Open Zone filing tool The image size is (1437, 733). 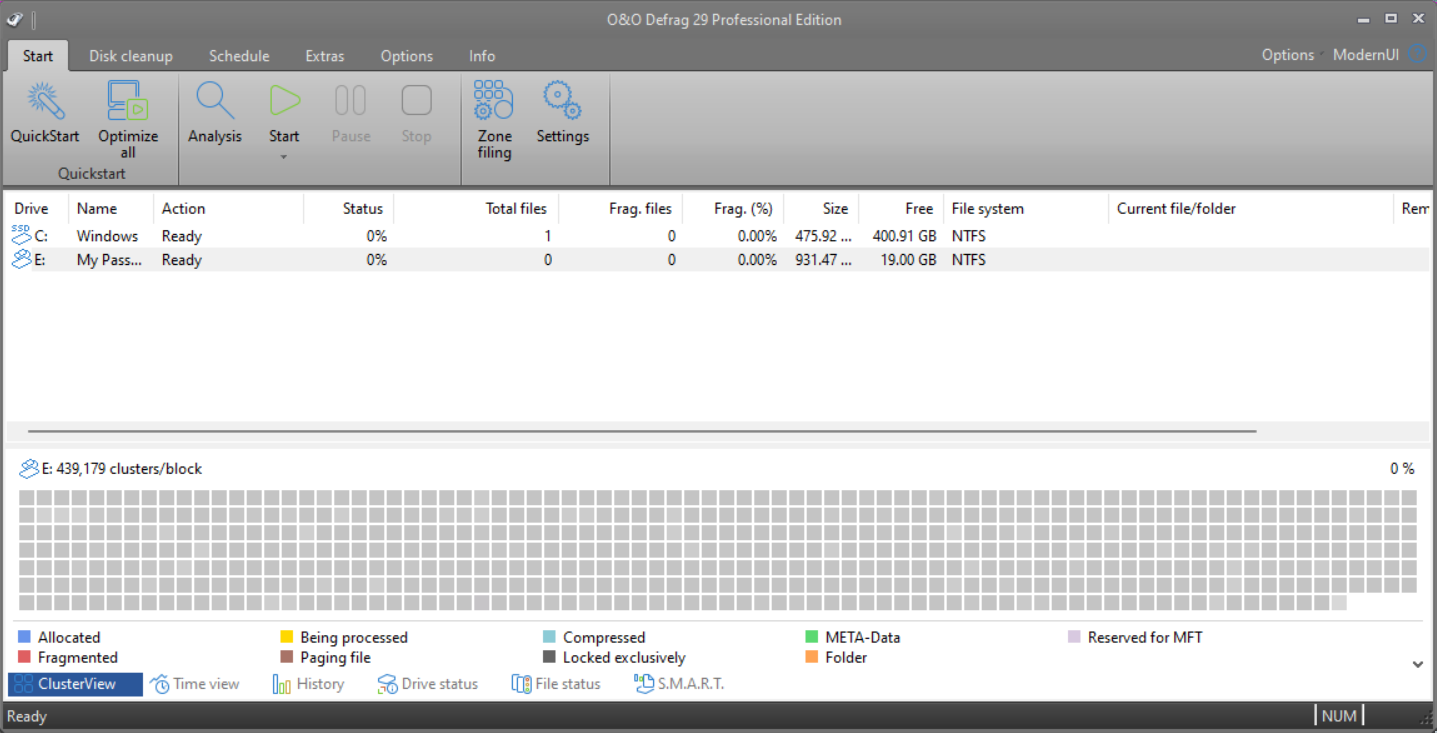[494, 103]
